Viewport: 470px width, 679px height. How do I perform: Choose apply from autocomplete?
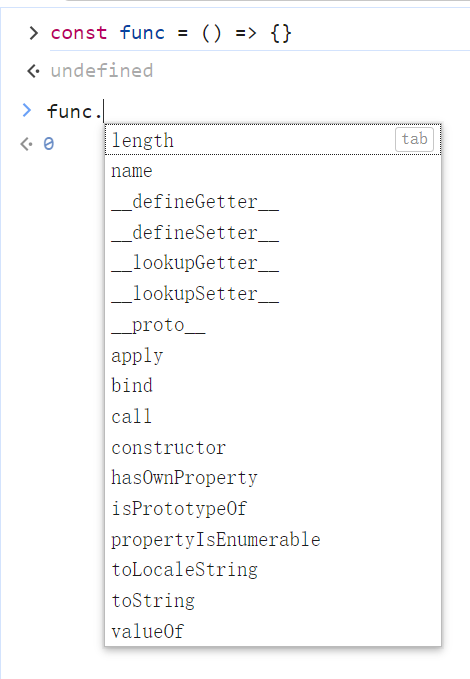coord(273,356)
